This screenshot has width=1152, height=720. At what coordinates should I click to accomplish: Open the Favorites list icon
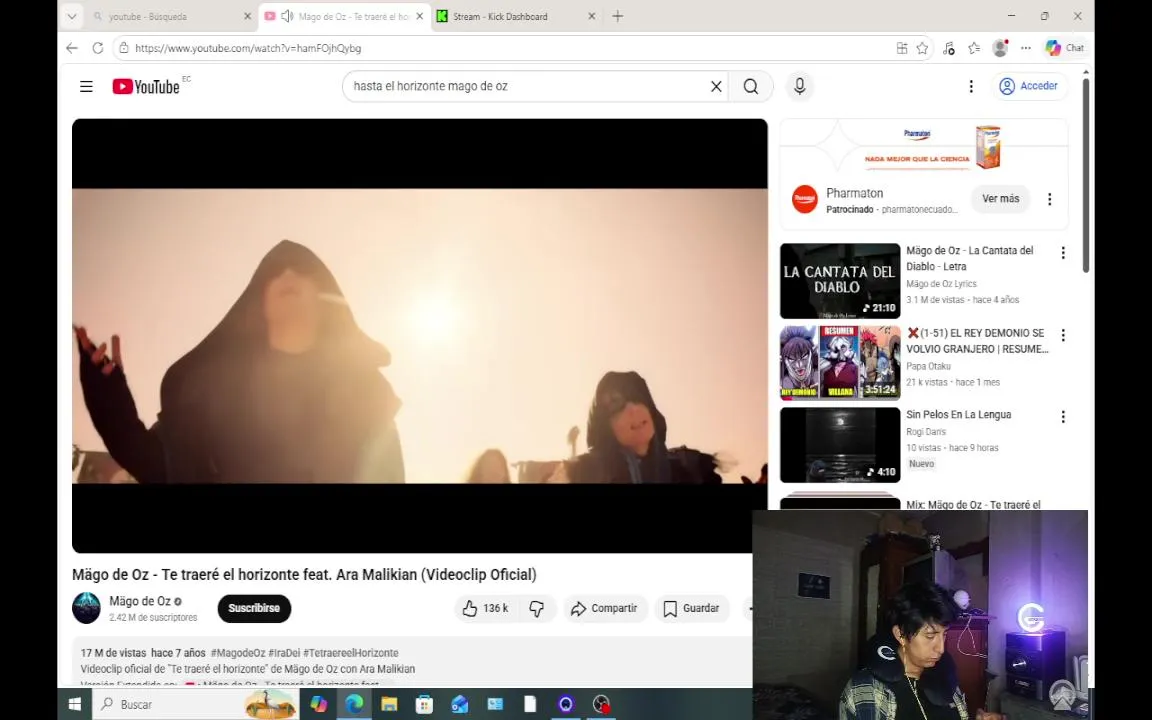coord(974,48)
